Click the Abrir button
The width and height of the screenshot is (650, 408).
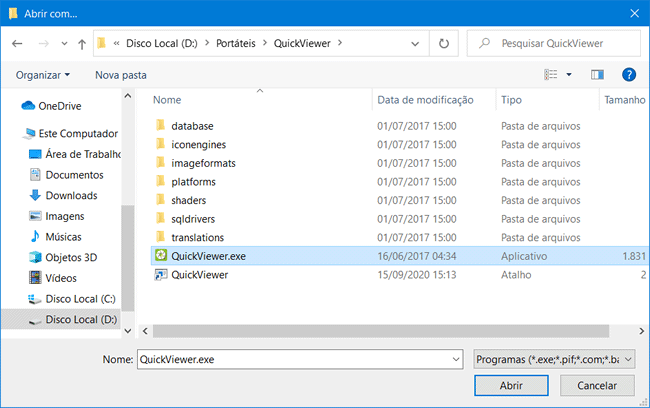510,385
